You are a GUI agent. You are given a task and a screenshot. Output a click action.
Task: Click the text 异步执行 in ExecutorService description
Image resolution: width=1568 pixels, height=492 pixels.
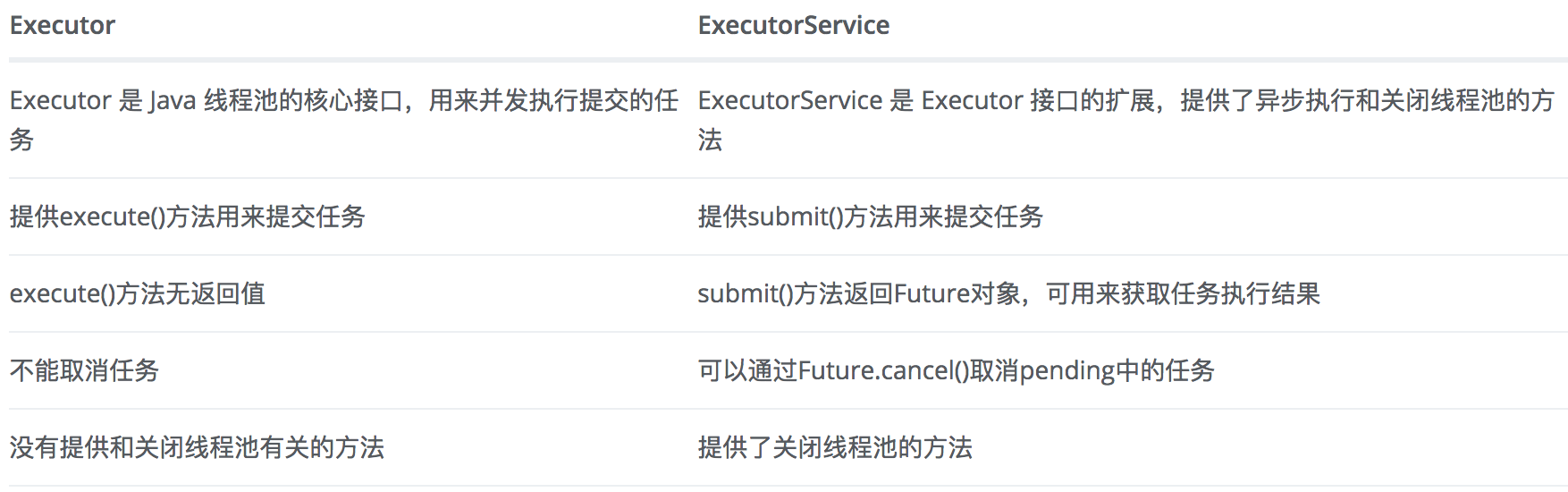coord(1304,101)
